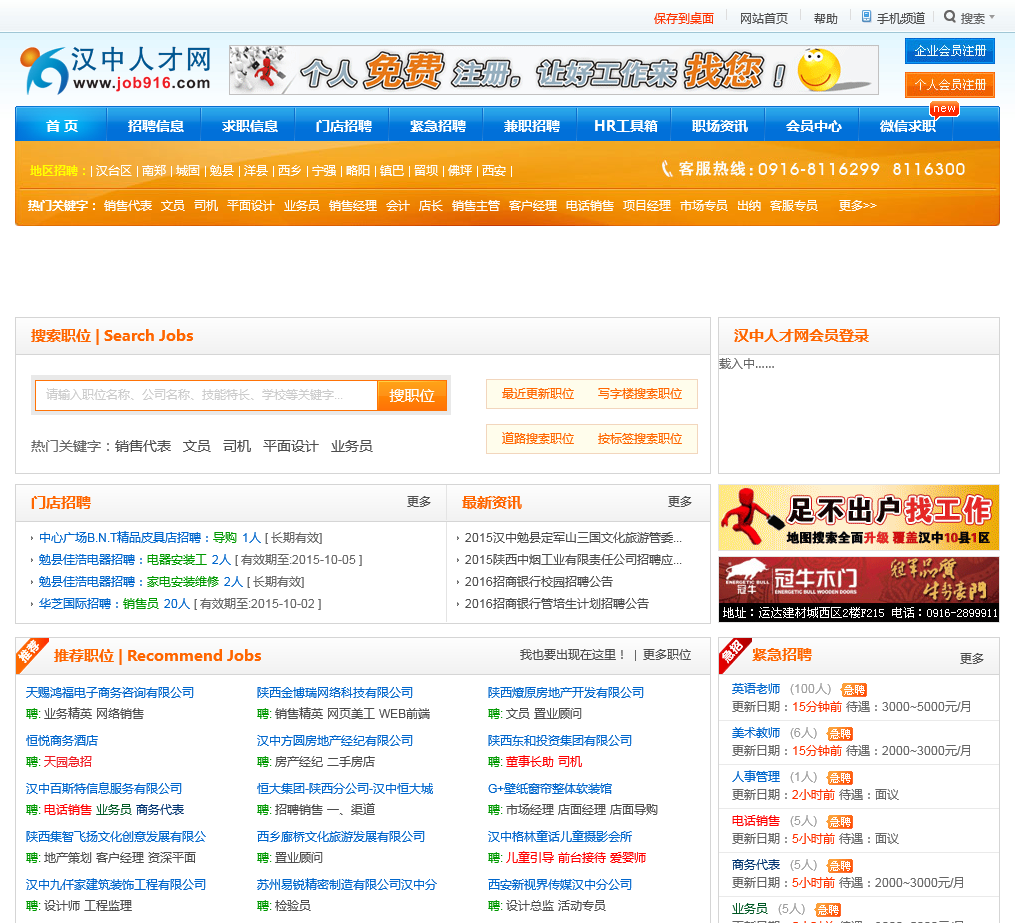Open company 汉中格林童话儿童摄影会所

(x=560, y=836)
